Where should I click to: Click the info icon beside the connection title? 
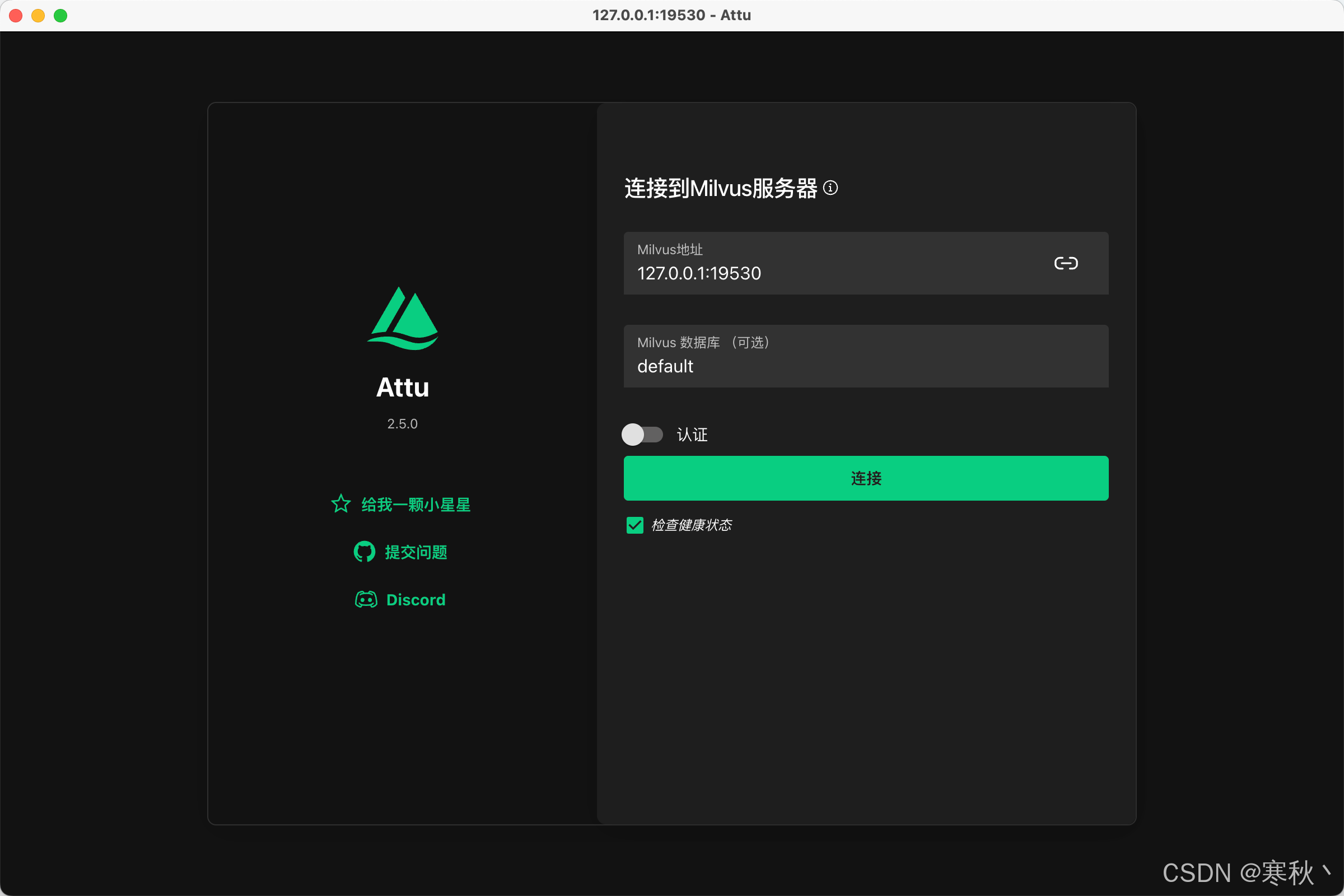tap(830, 188)
